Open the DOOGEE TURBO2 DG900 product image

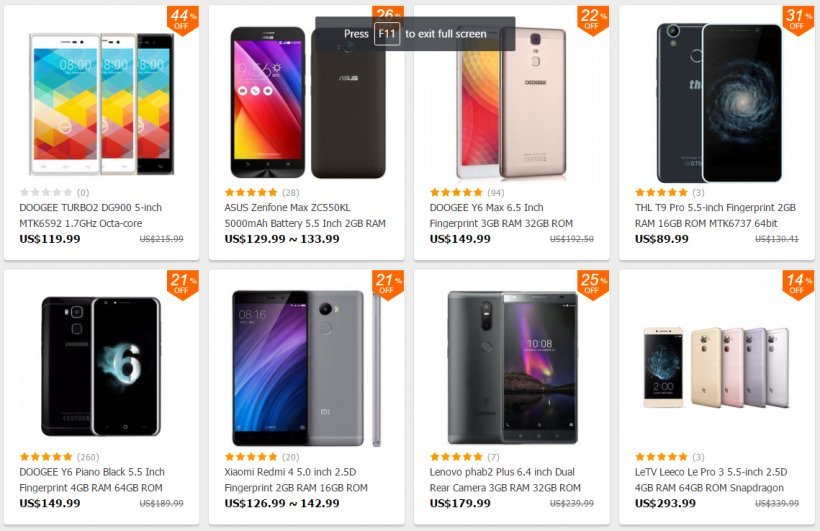[101, 104]
